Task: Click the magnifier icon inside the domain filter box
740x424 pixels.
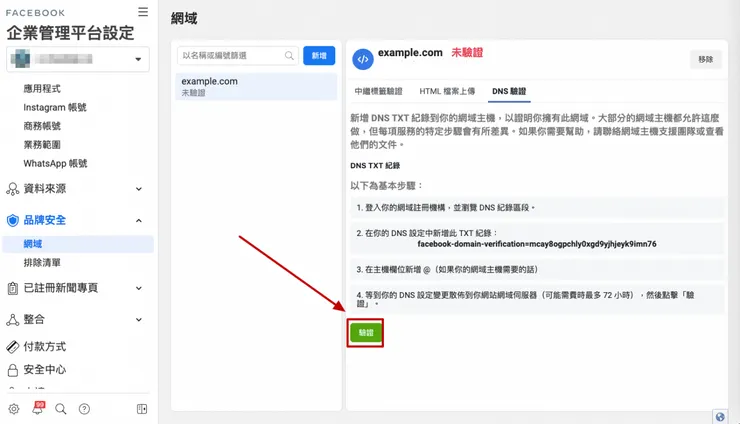Action: tap(289, 56)
